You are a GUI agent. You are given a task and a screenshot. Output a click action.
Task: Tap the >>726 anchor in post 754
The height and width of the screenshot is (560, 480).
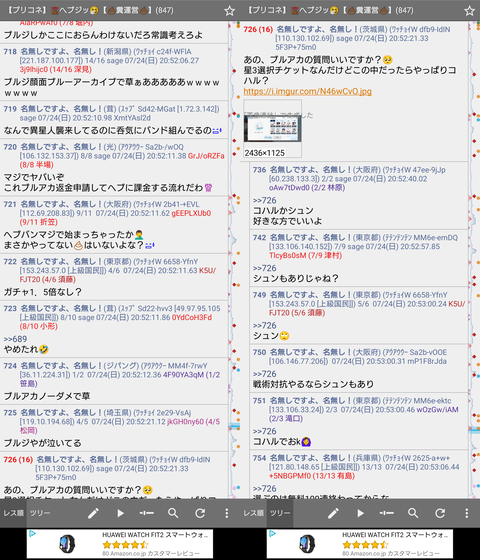click(x=265, y=488)
